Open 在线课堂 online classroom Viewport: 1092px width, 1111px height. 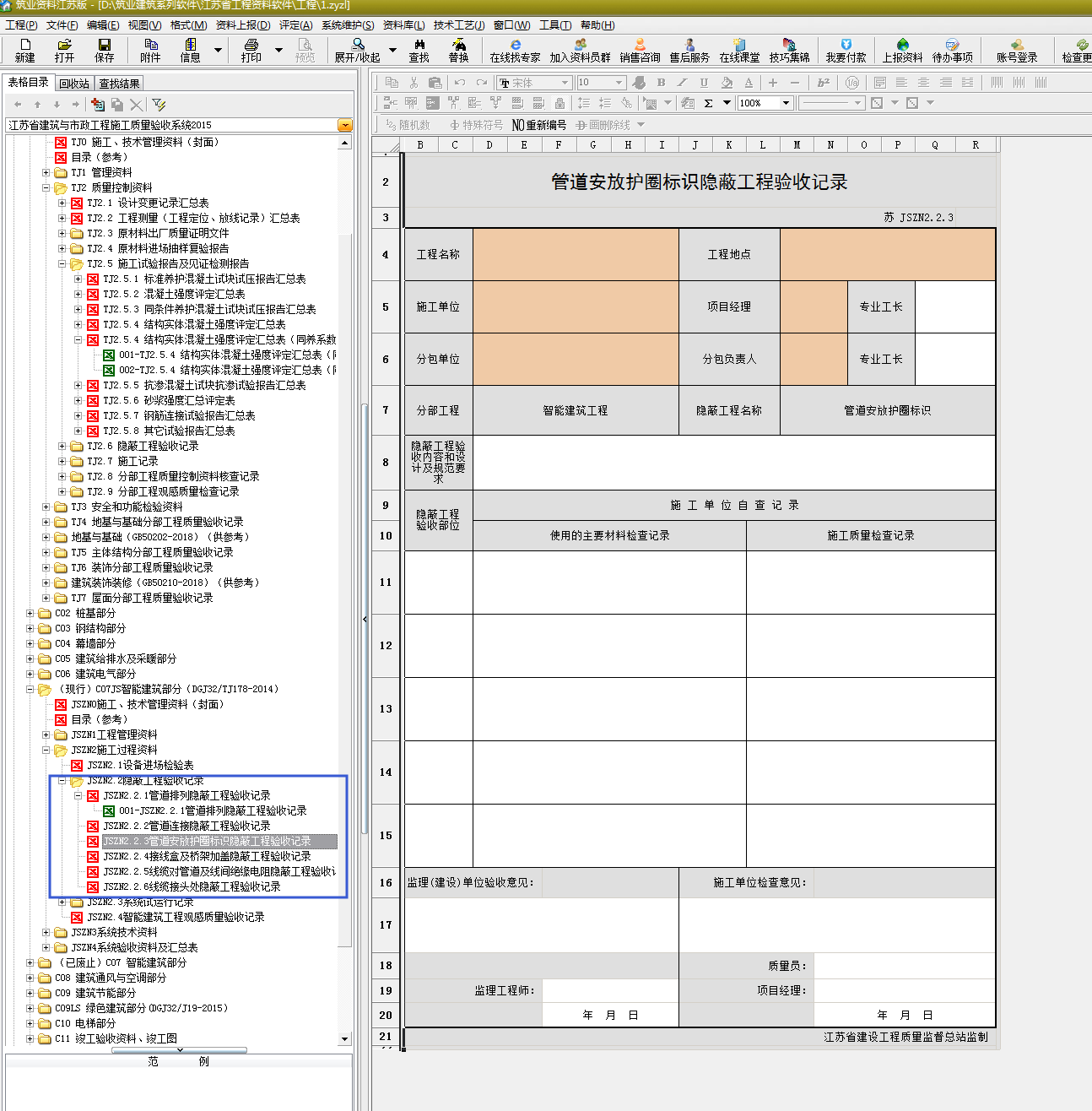739,50
